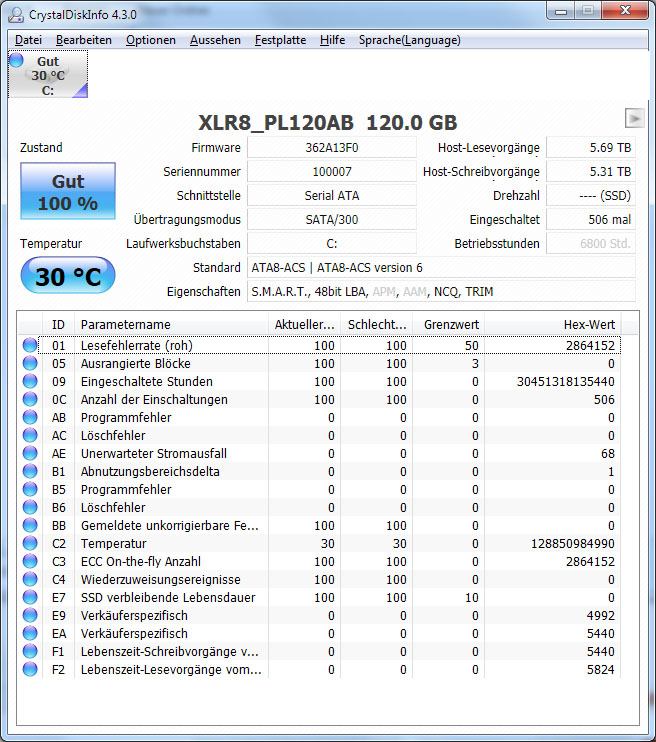Click the Eigenschaften field with S.M.A.R.T.

441,292
